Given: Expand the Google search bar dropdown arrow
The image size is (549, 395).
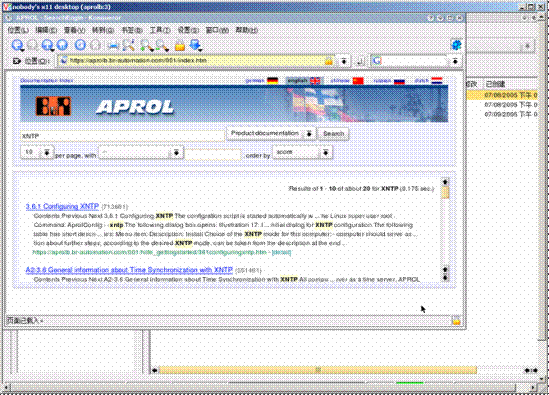Looking at the screenshot, I should click(455, 61).
